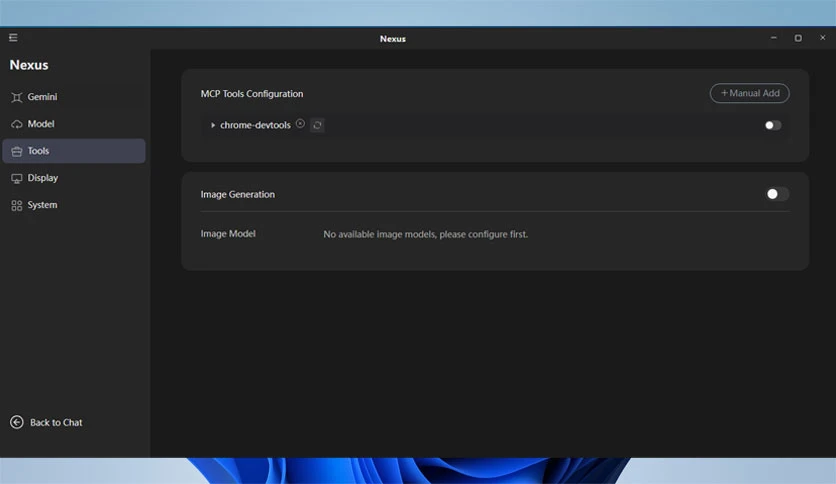Click the System grid icon

(17, 205)
